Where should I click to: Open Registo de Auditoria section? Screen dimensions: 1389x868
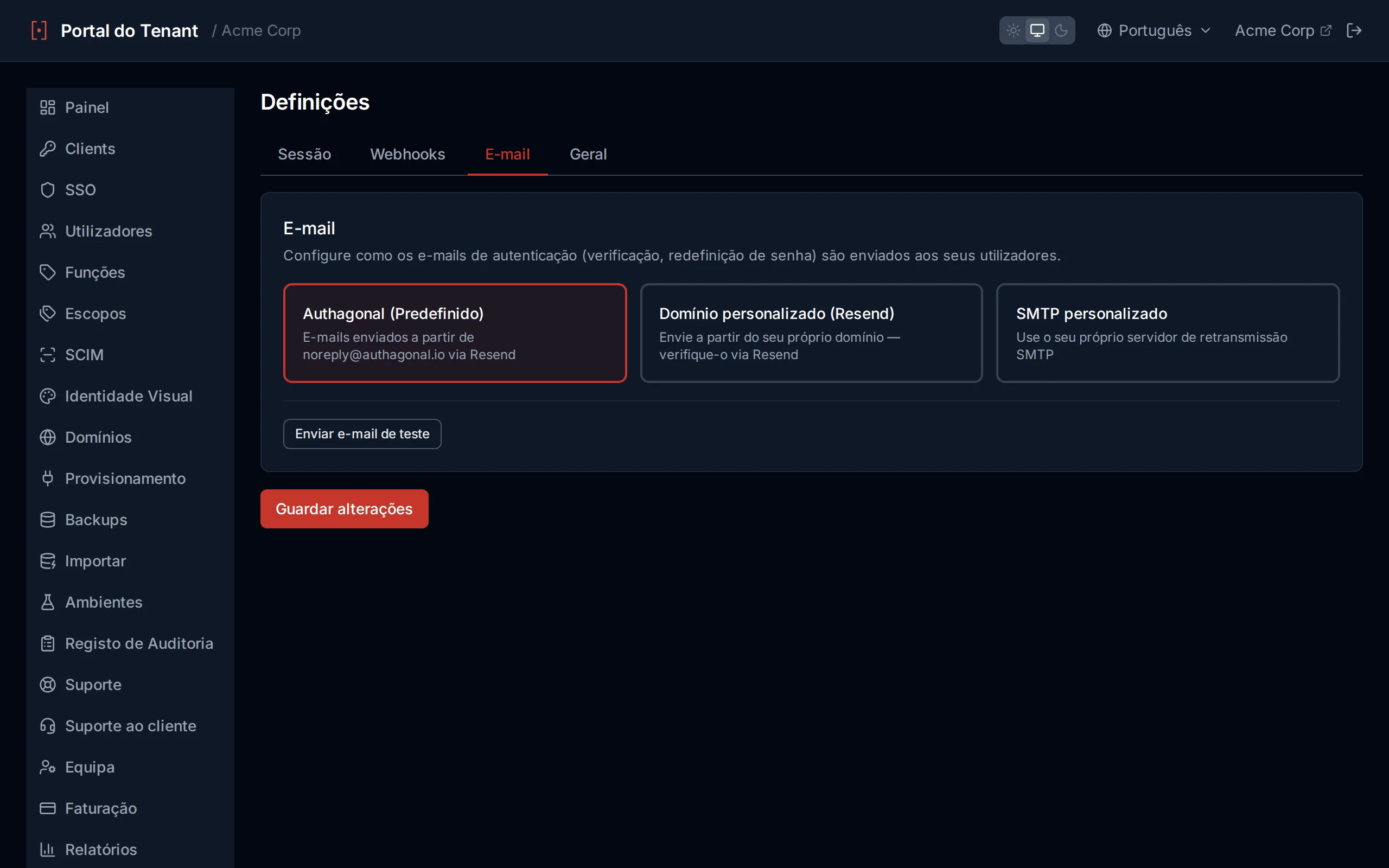tap(130, 643)
